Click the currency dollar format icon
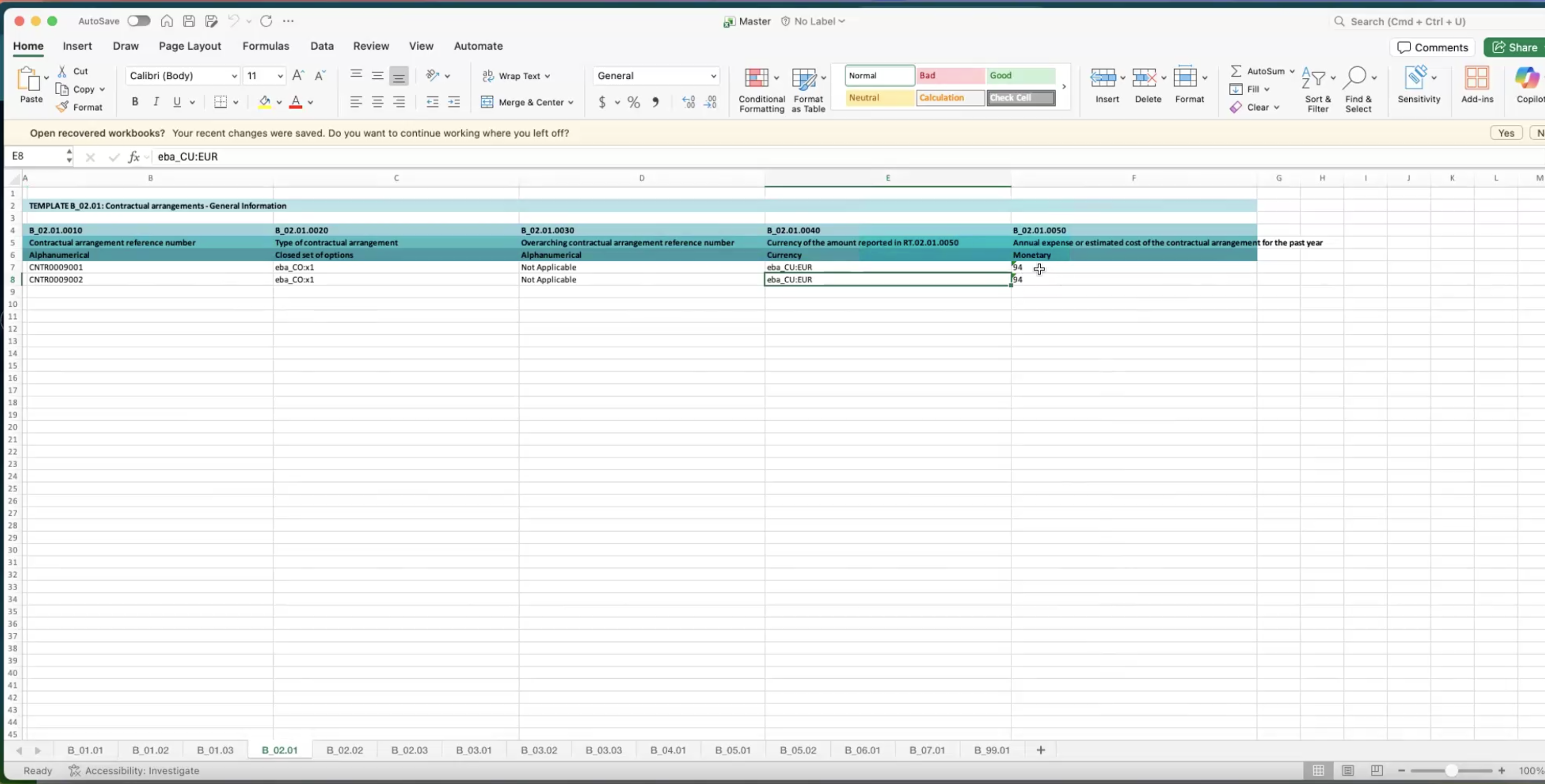The height and width of the screenshot is (784, 1545). click(602, 102)
